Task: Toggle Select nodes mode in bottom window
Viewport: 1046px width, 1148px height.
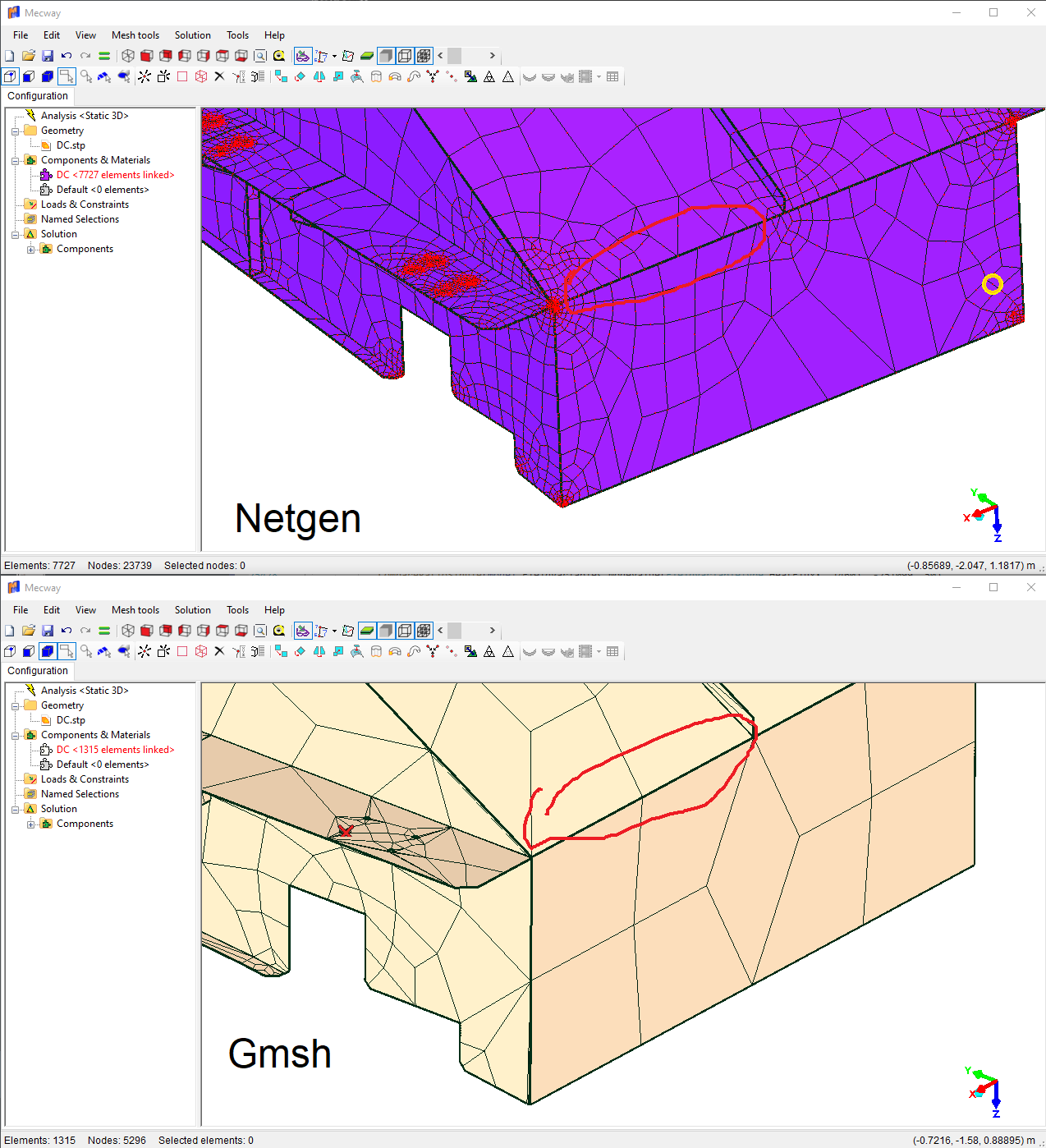Action: point(10,651)
